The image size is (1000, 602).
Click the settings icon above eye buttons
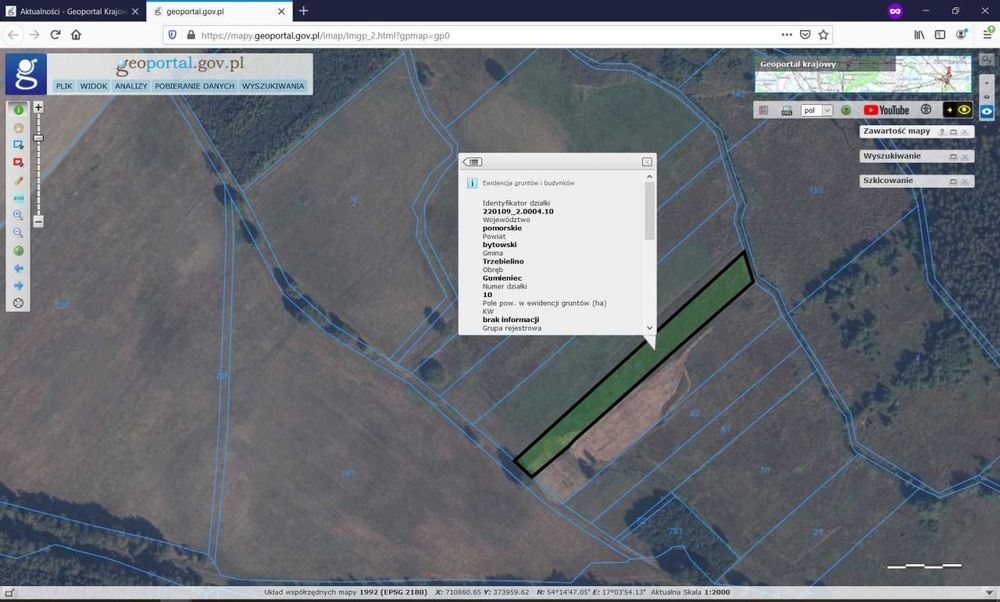(x=987, y=59)
